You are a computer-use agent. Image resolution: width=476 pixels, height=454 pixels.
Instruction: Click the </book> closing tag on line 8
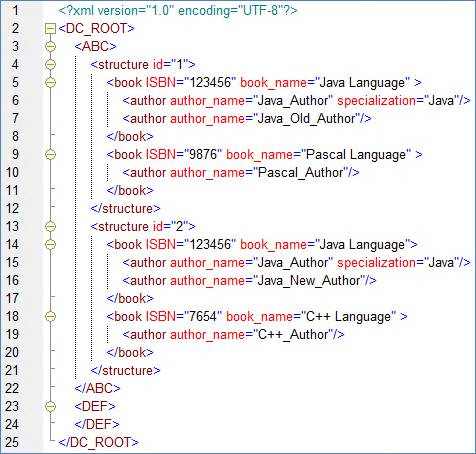click(x=130, y=137)
